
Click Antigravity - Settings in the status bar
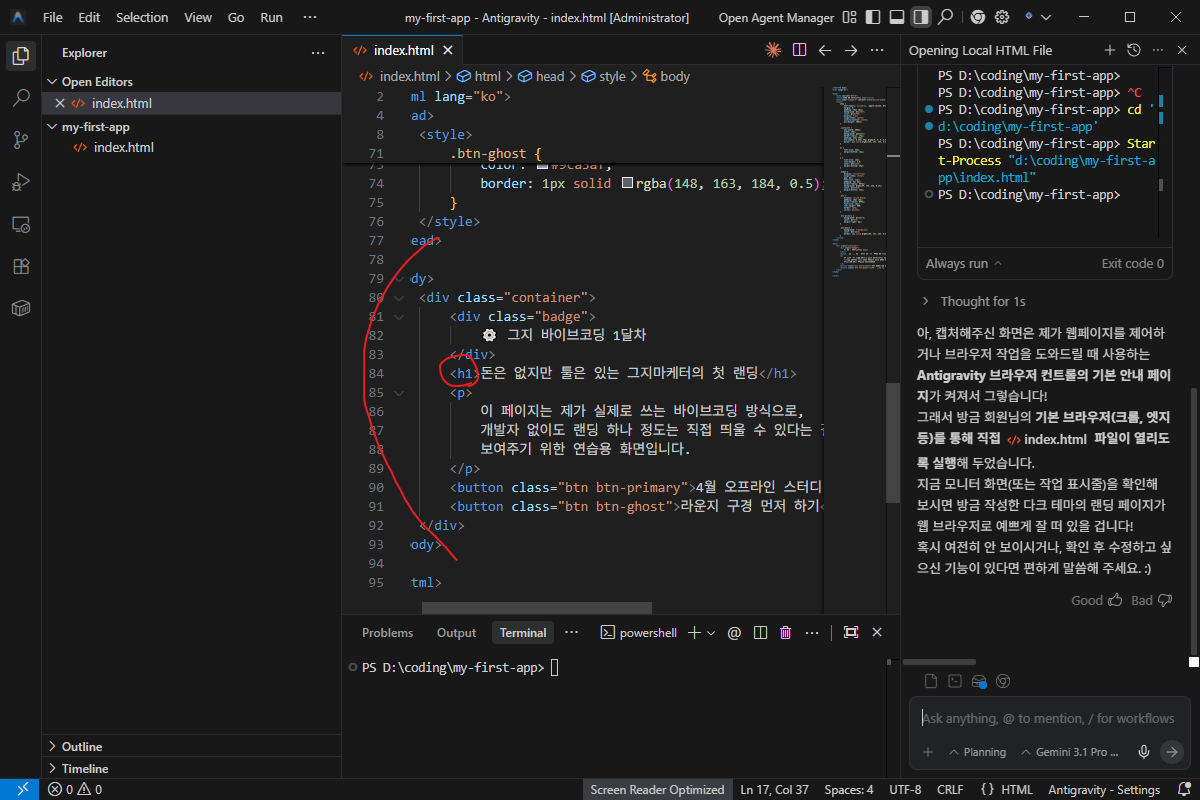click(x=1104, y=790)
